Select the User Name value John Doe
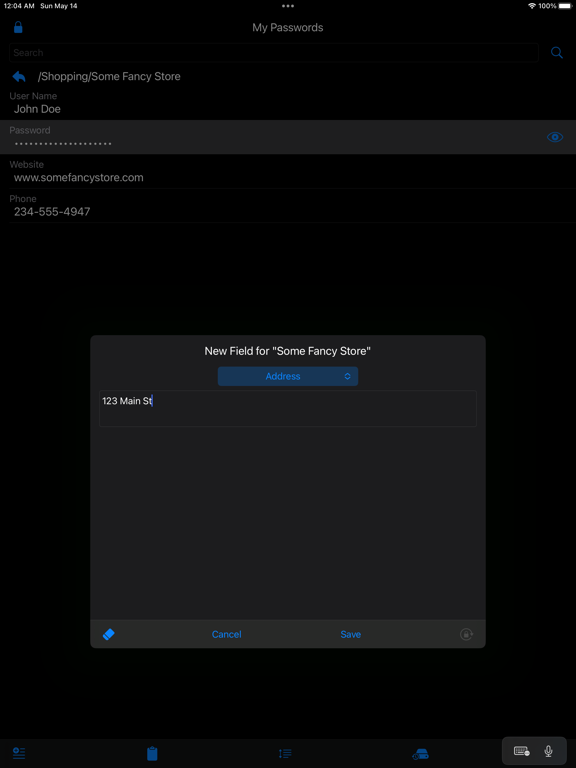Viewport: 576px width, 768px height. click(37, 109)
